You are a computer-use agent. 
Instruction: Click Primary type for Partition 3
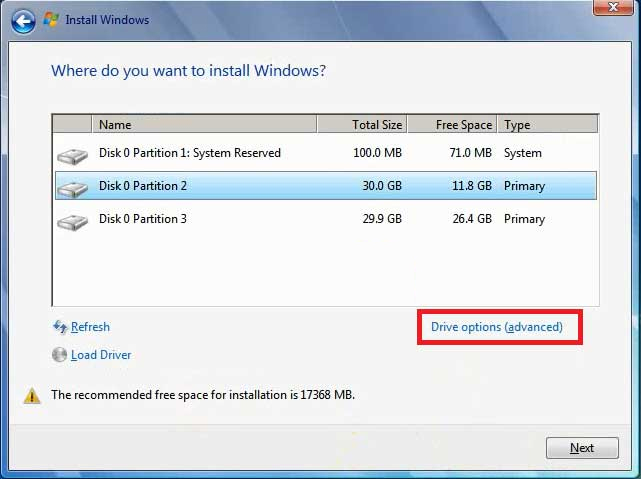click(524, 219)
